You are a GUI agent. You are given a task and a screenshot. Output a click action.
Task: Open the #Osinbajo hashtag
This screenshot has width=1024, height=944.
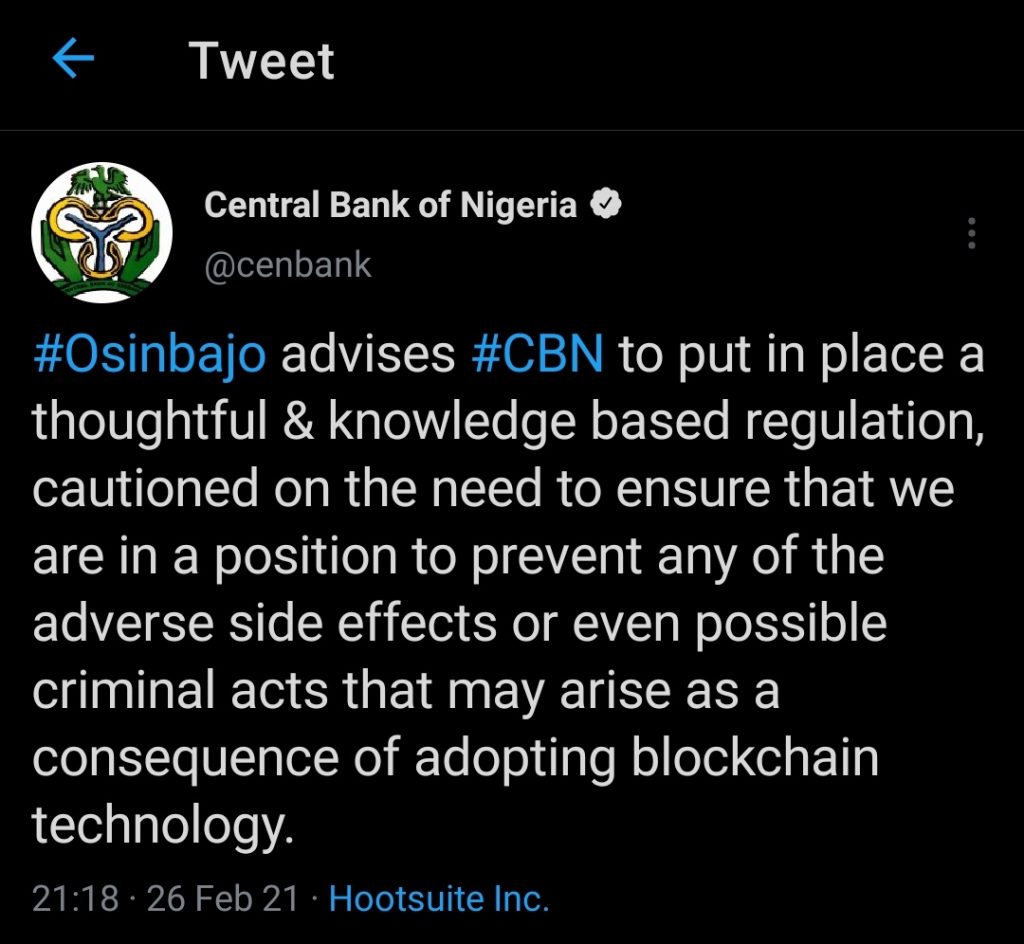point(150,357)
